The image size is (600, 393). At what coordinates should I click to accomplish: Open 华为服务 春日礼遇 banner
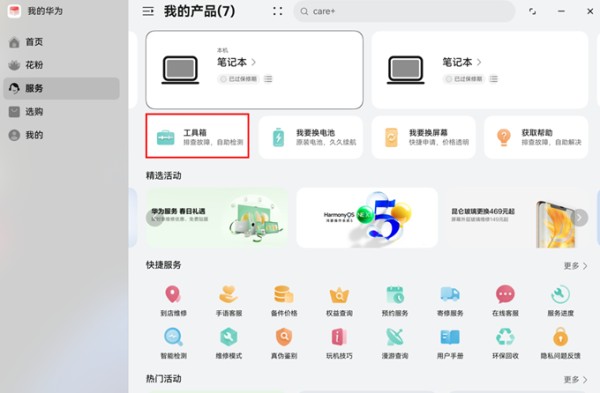click(217, 217)
